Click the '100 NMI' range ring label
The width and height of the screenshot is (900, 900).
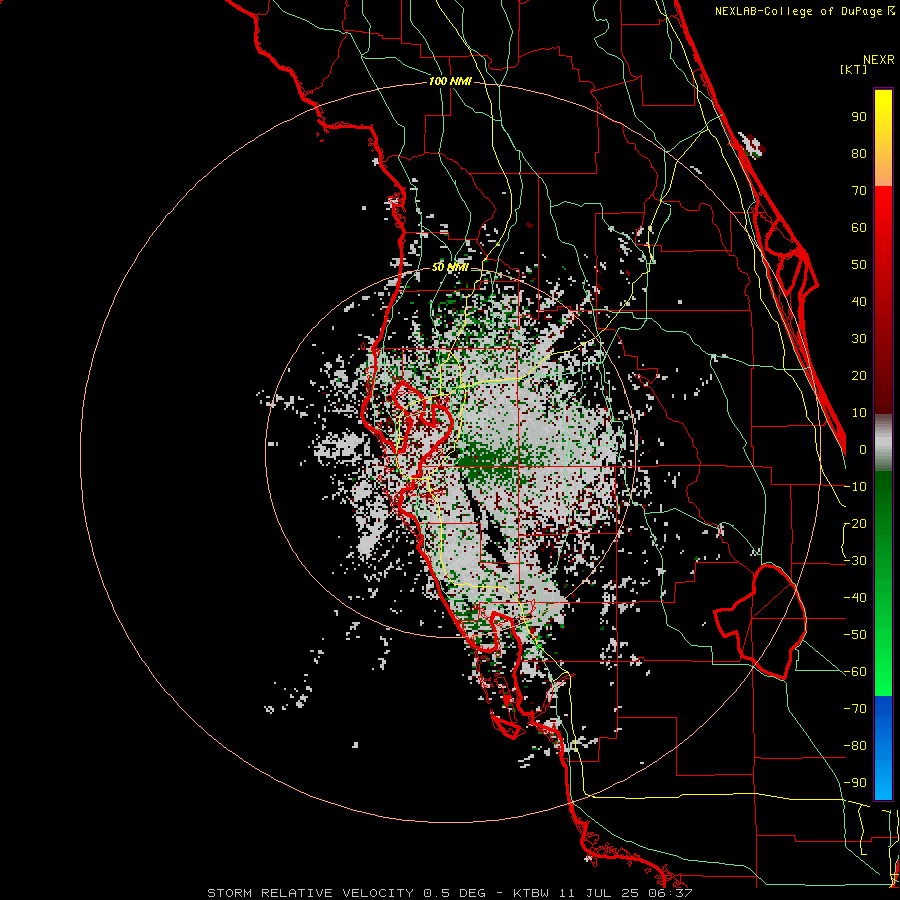pyautogui.click(x=450, y=82)
